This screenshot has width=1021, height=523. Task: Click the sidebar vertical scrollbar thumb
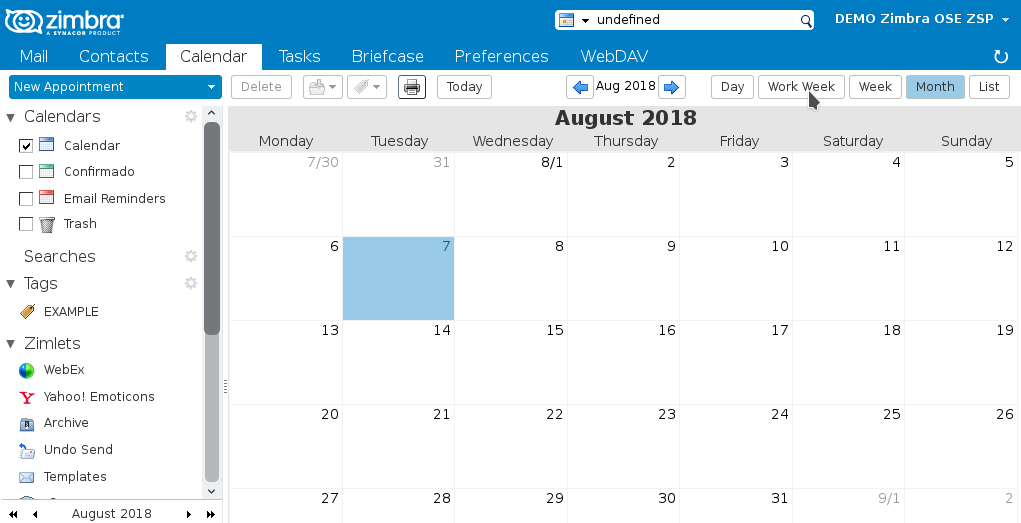coord(212,228)
